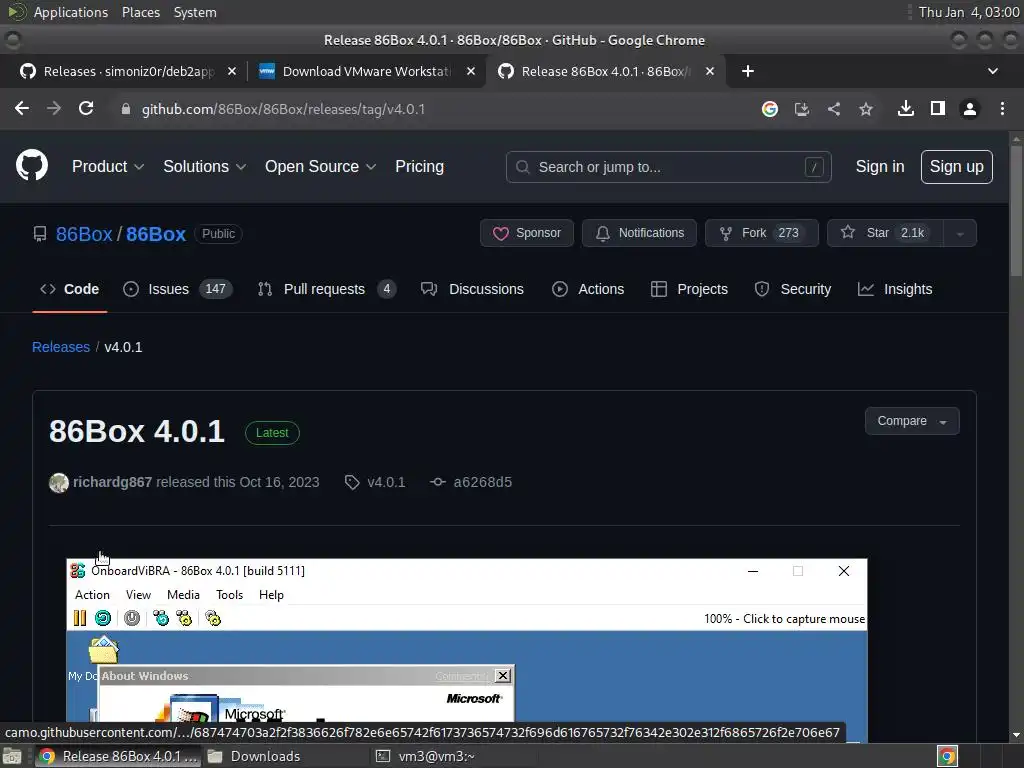Screen dimensions: 1024x768
Task: Focus the Search or jump to field
Action: point(668,167)
